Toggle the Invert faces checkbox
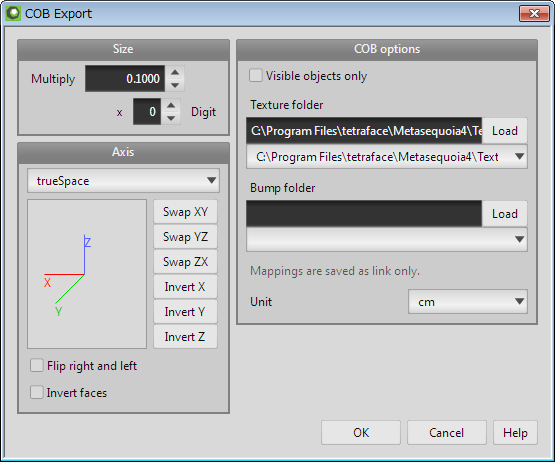 pos(37,392)
